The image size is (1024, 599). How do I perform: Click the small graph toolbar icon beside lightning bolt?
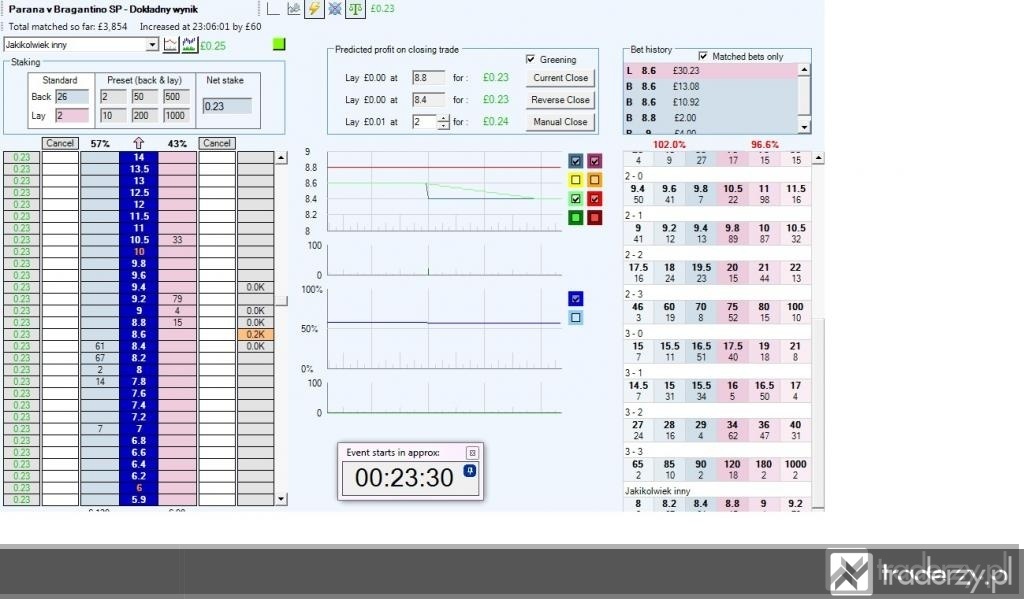click(x=294, y=8)
